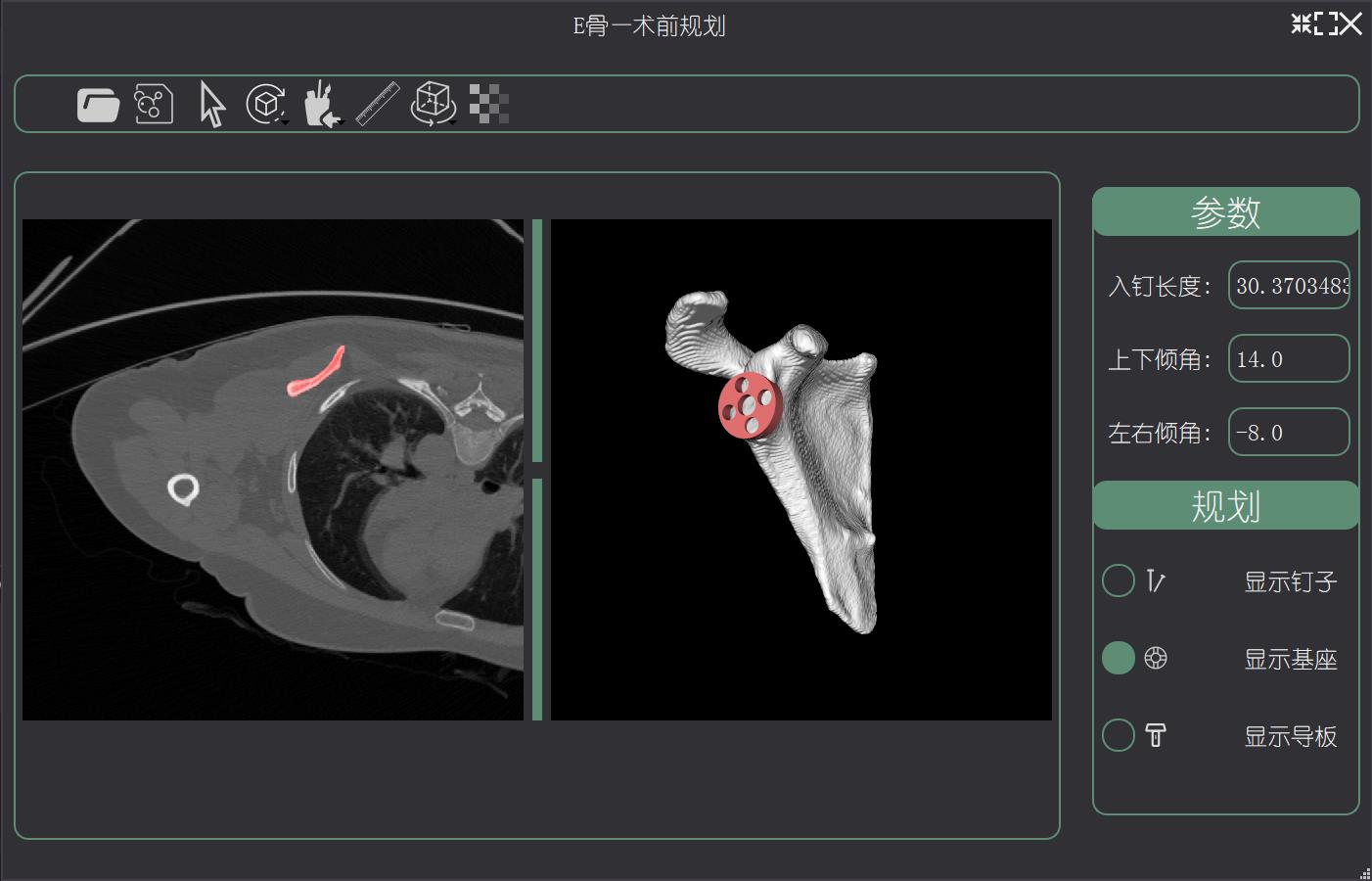Select the ruler measurement tool
Screen dimensions: 1372x881
(x=378, y=104)
